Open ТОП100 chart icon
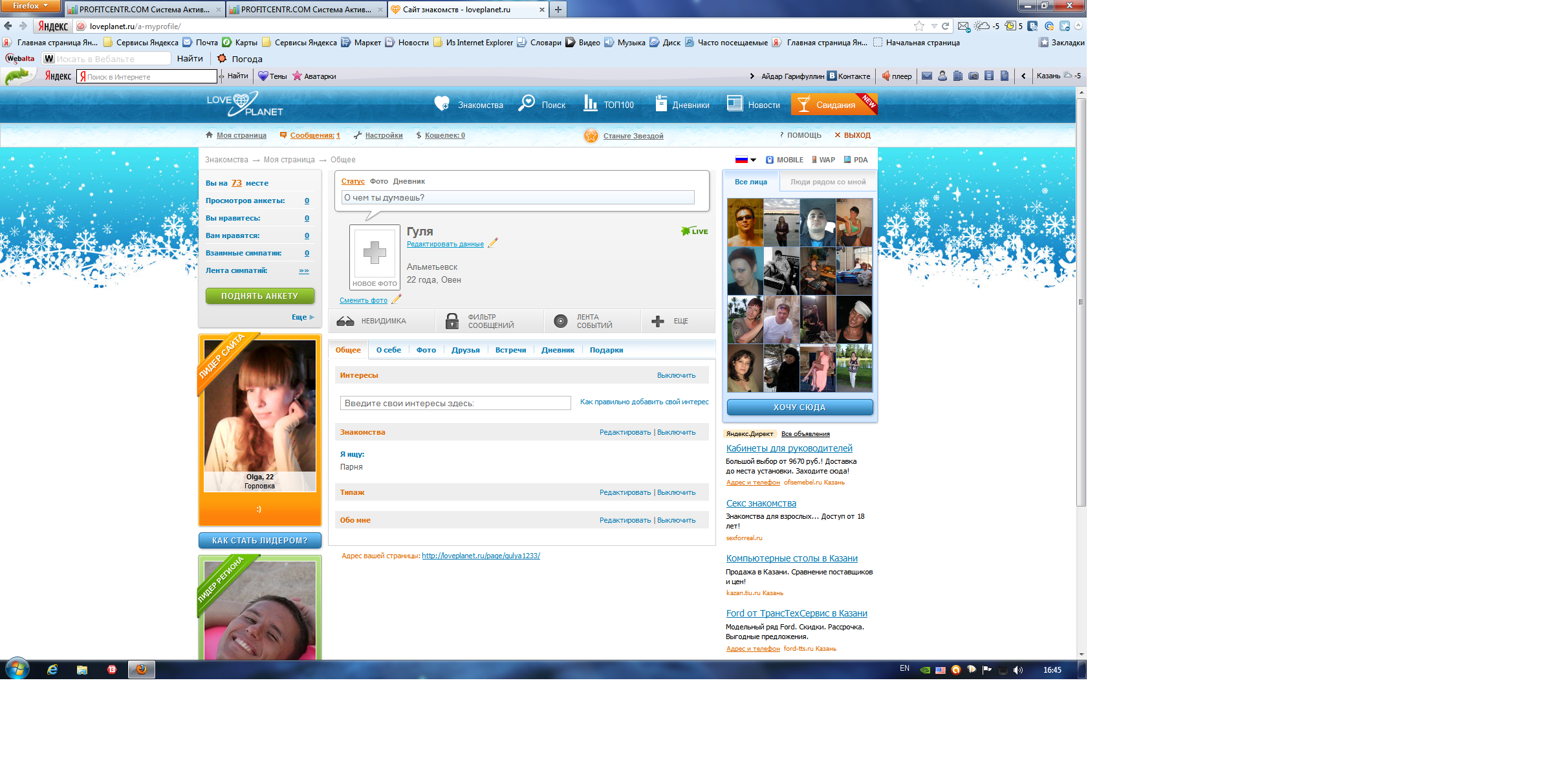 click(590, 103)
